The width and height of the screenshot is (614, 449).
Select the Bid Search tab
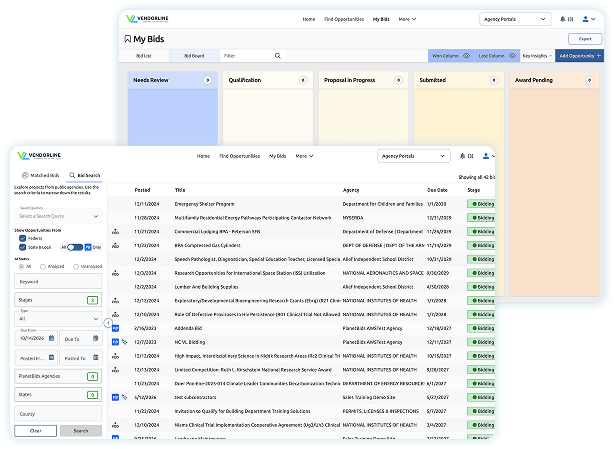85,175
